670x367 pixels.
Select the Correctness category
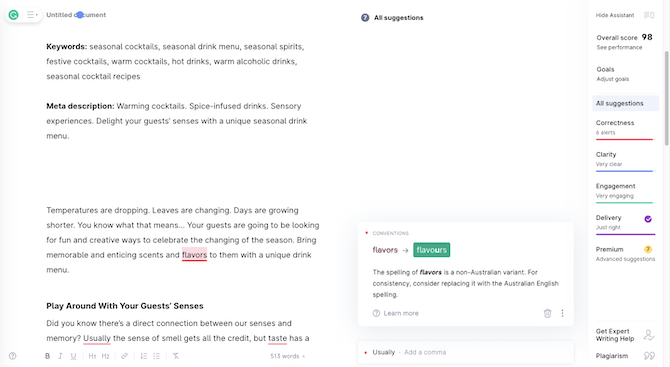point(624,127)
